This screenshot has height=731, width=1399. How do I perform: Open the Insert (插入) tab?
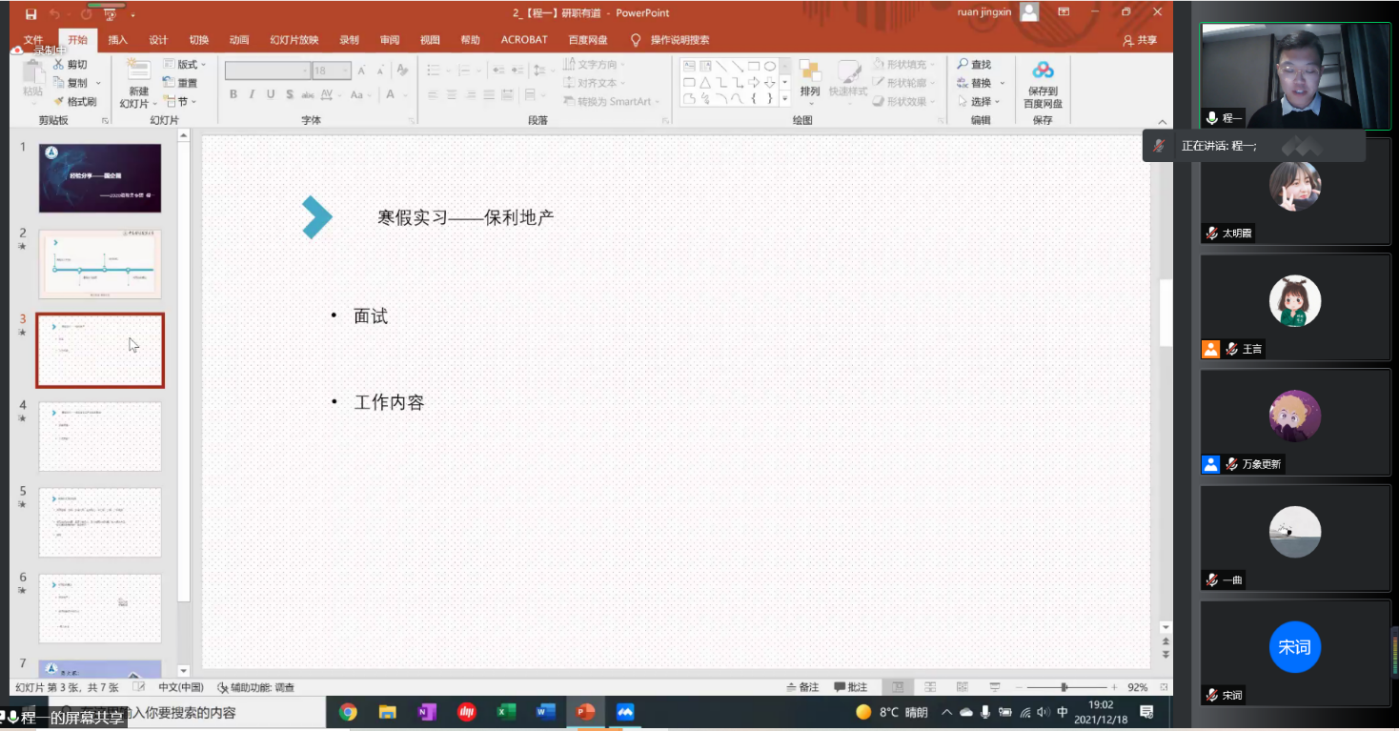click(118, 40)
